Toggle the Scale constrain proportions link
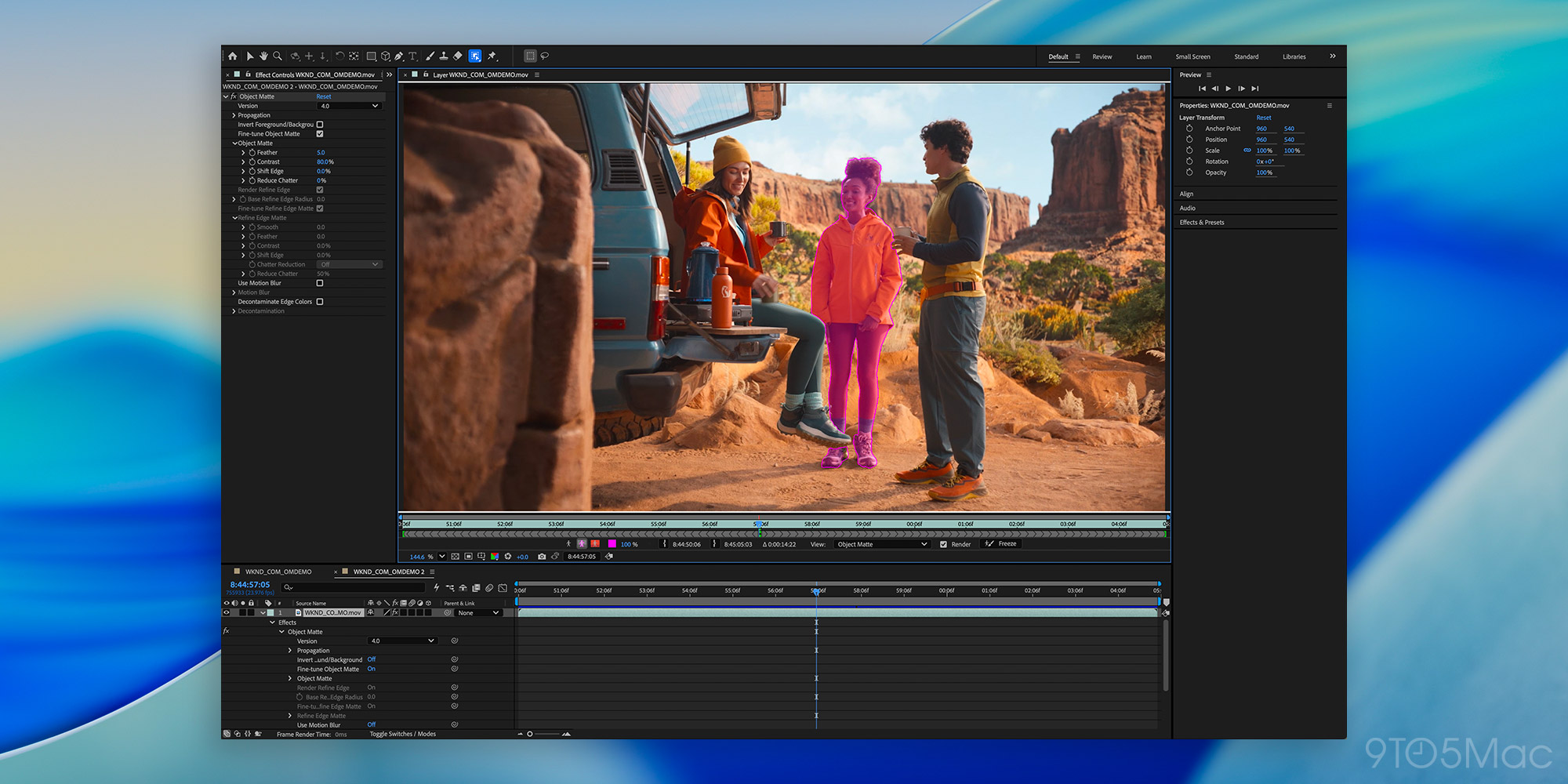1568x784 pixels. click(x=1247, y=151)
